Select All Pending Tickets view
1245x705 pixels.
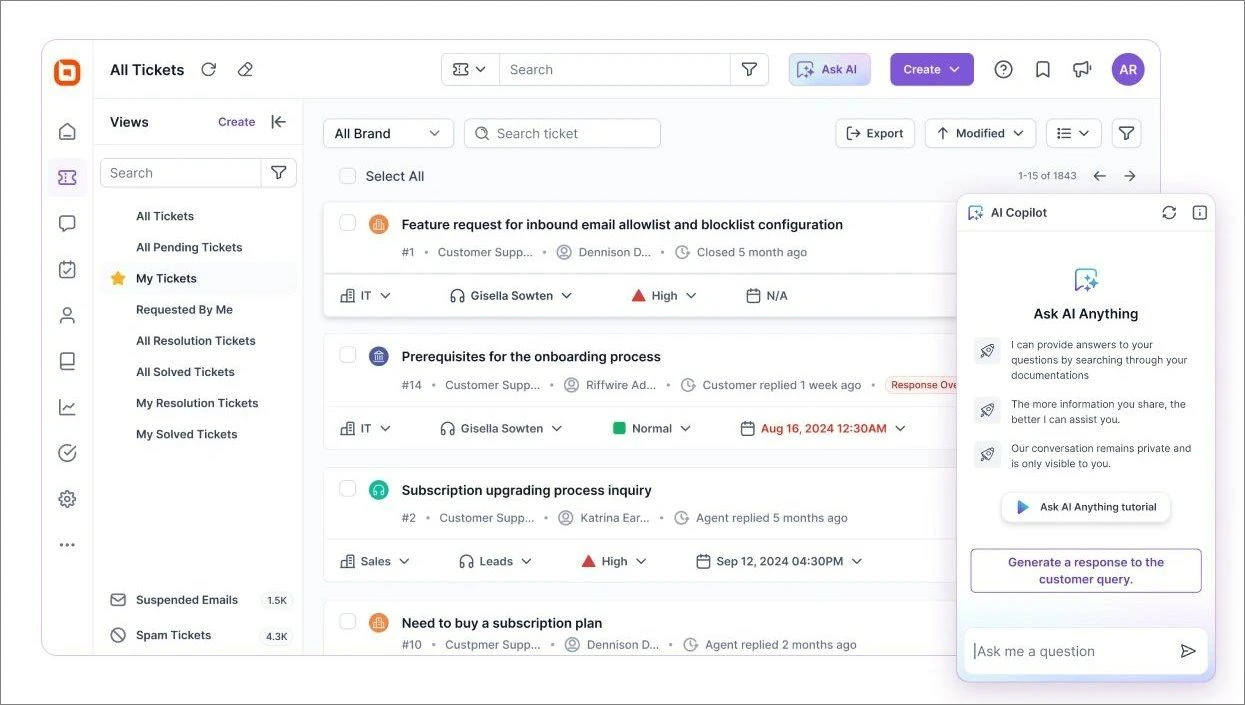[189, 247]
